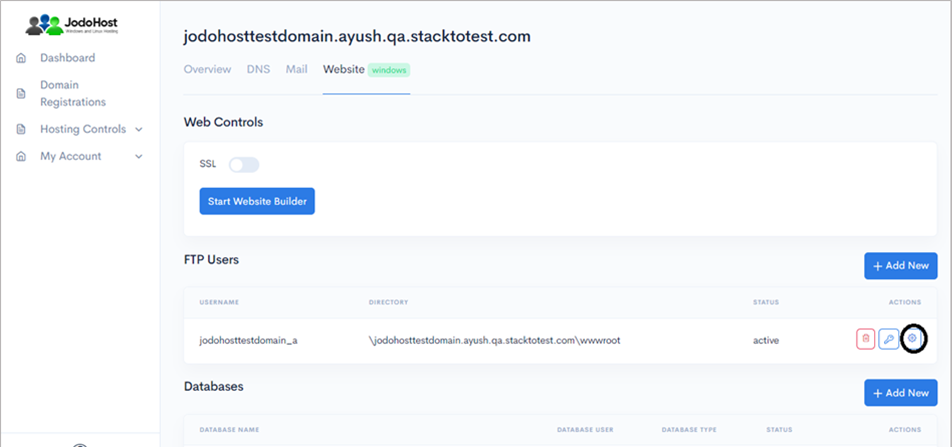Click the jodohosttestdomain_a username row
Screen dimensions: 952x447
248,340
